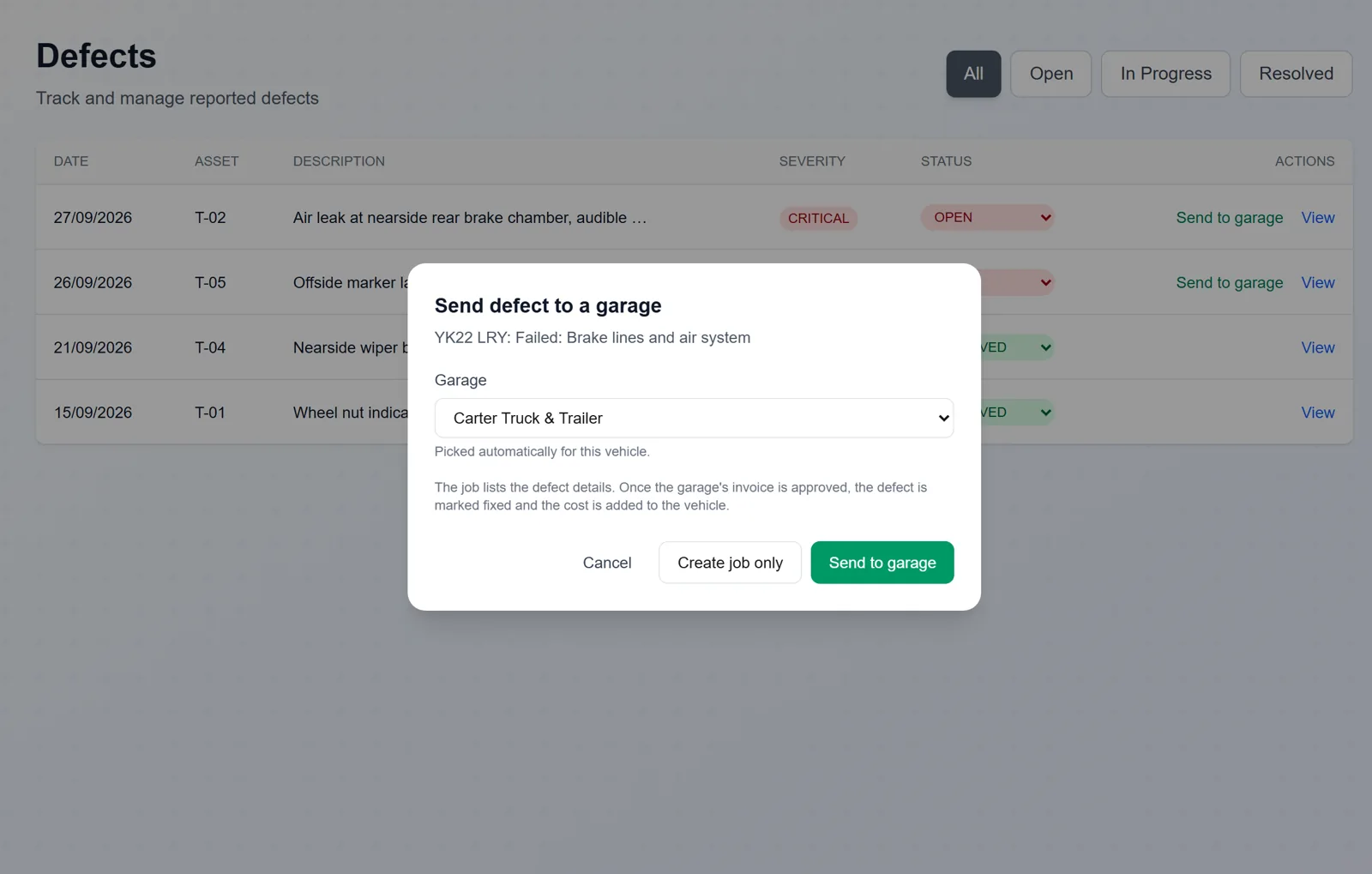Click the T-01 asset cell
Screen dimensions: 1372x874
210,413
